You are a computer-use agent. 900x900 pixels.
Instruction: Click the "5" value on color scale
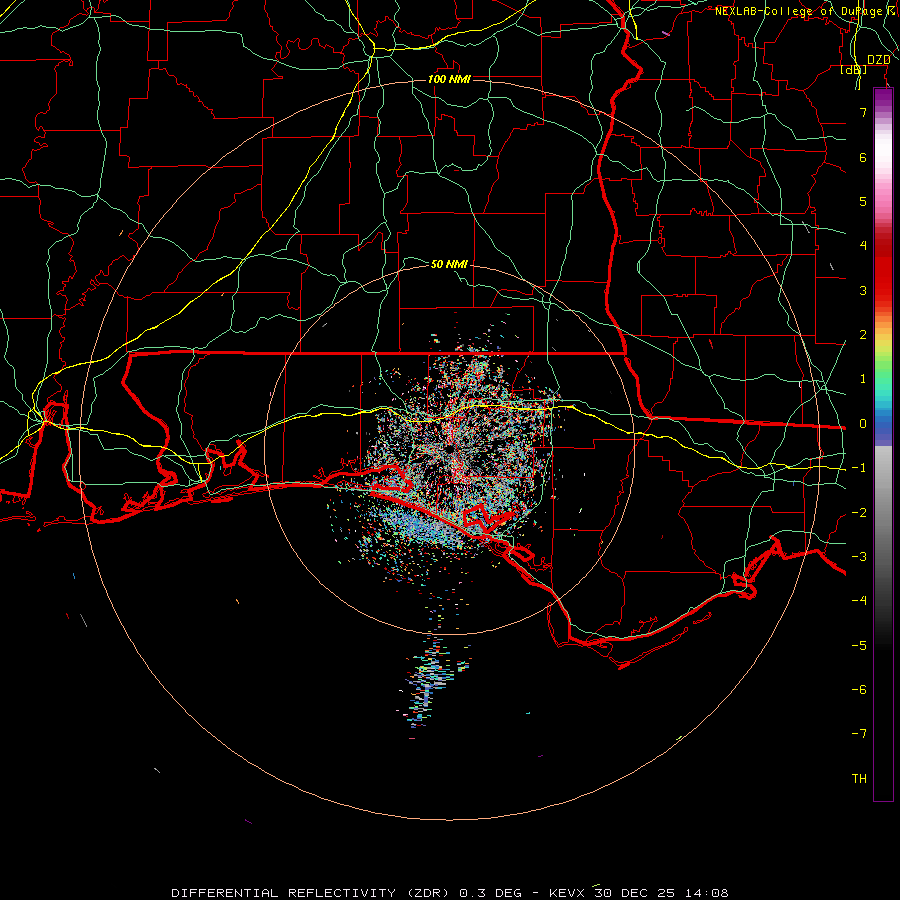[x=863, y=201]
